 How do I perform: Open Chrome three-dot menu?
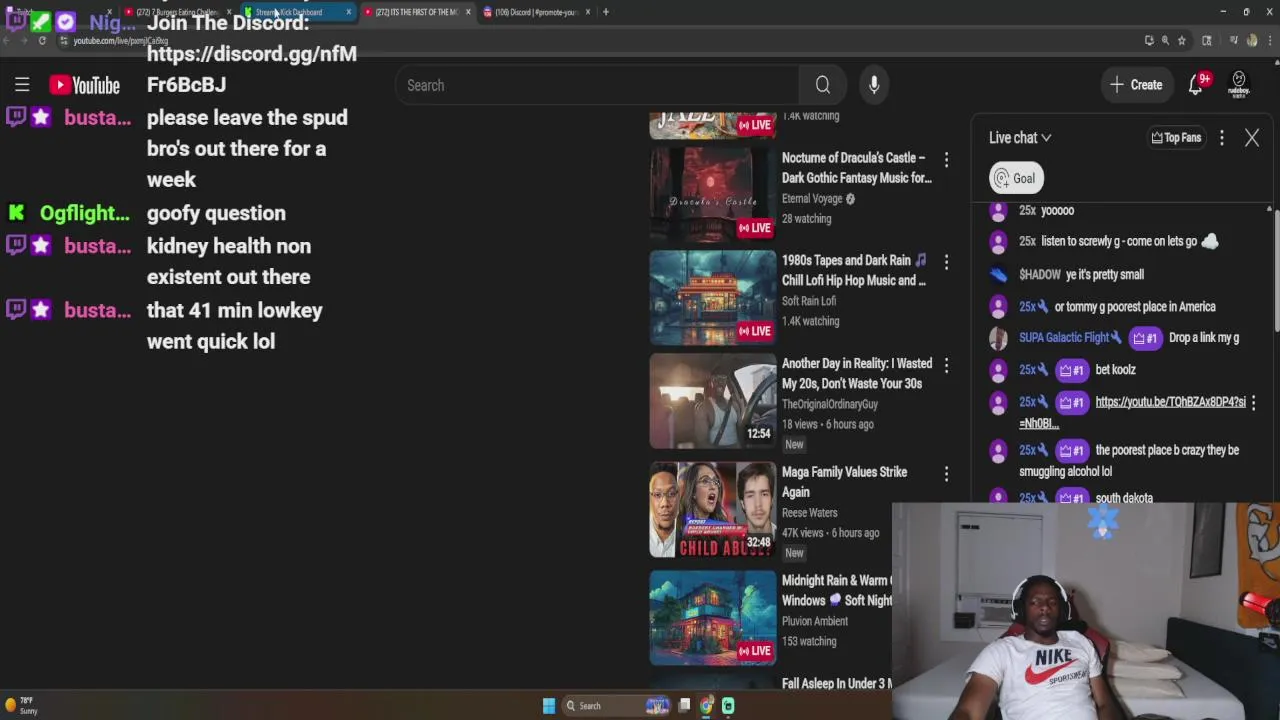[1269, 41]
